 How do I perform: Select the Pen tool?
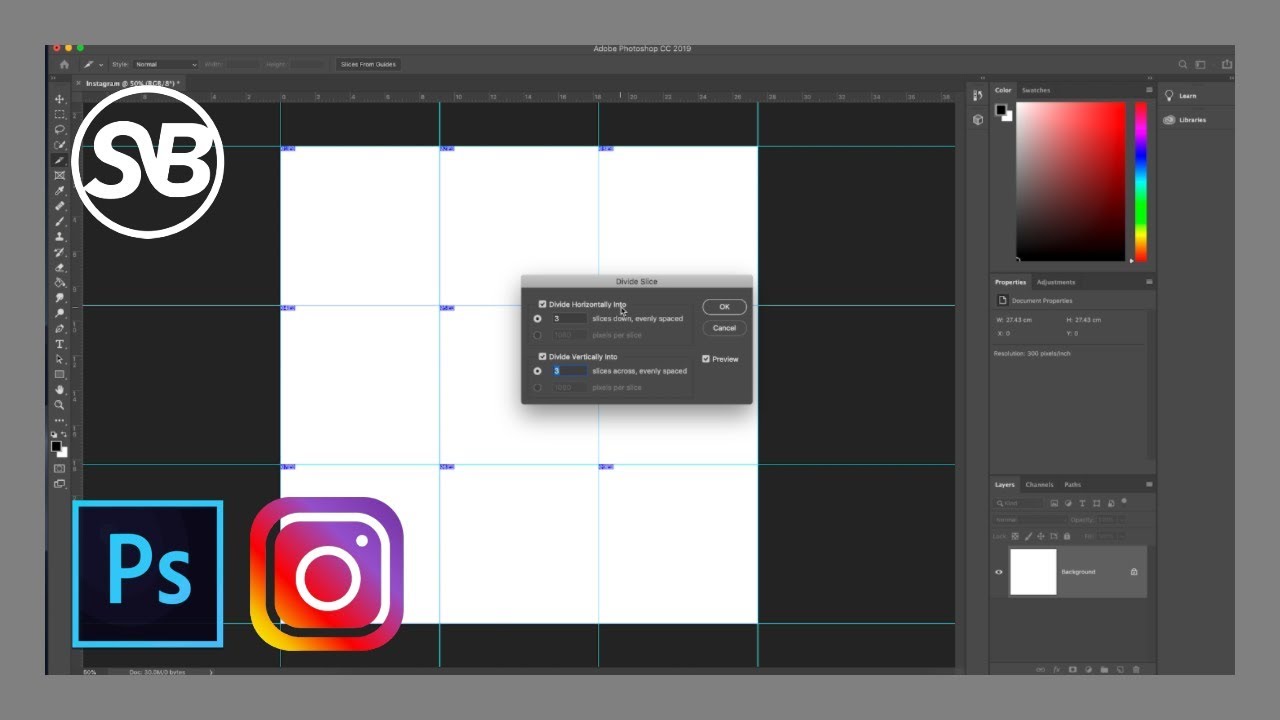[60, 329]
